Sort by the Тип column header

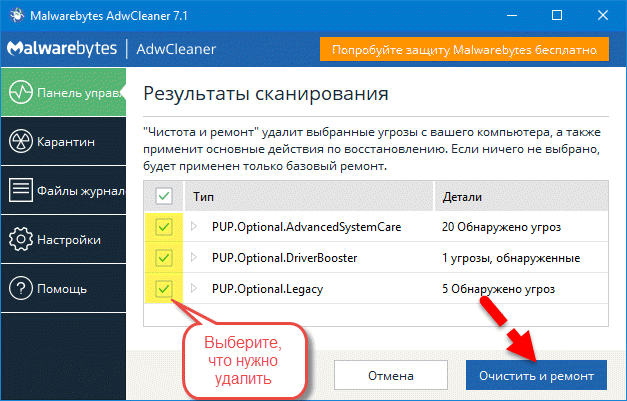[x=309, y=196]
